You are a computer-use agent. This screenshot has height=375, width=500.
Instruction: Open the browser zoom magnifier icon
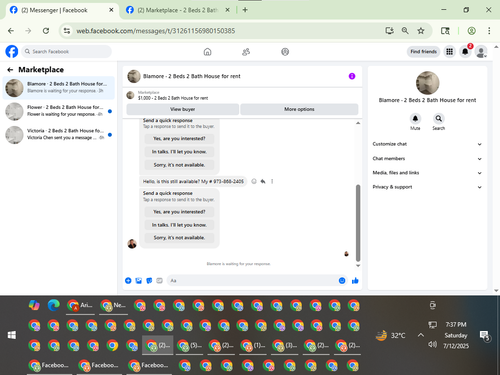405,31
